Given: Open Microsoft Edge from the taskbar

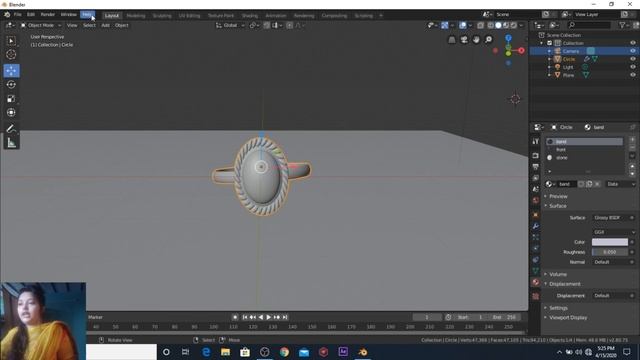Looking at the screenshot, I should 206,352.
